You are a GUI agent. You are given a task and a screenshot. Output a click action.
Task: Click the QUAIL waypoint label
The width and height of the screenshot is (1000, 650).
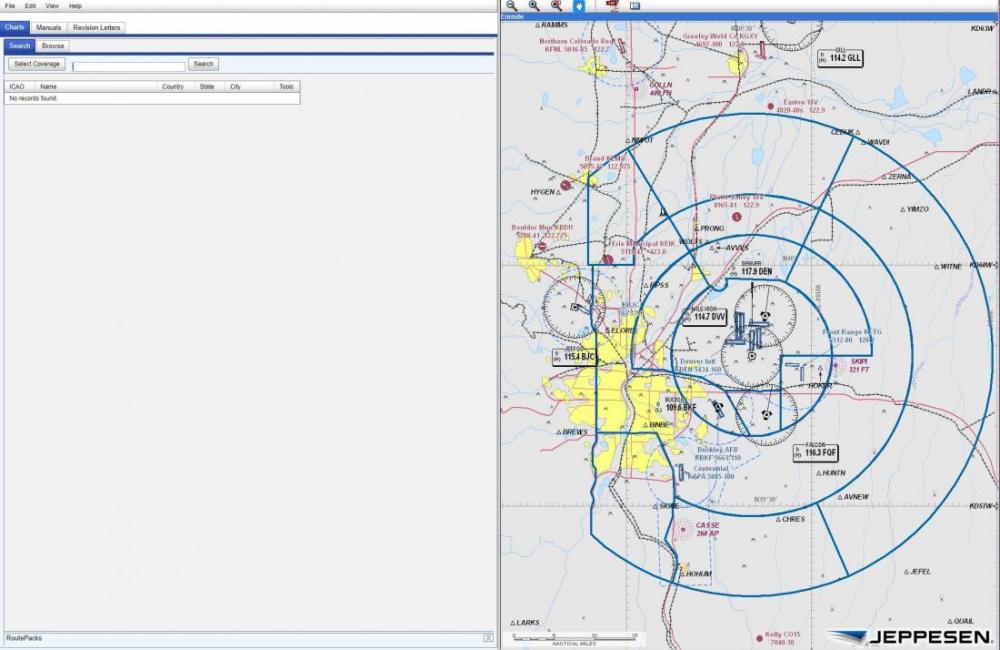click(963, 621)
